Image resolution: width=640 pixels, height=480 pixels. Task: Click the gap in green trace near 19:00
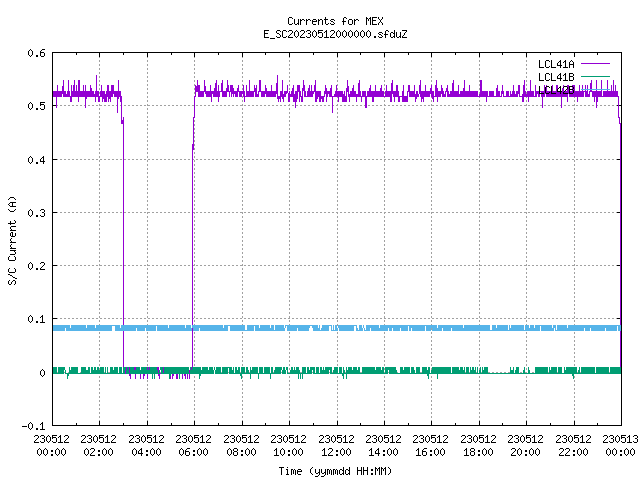499,371
